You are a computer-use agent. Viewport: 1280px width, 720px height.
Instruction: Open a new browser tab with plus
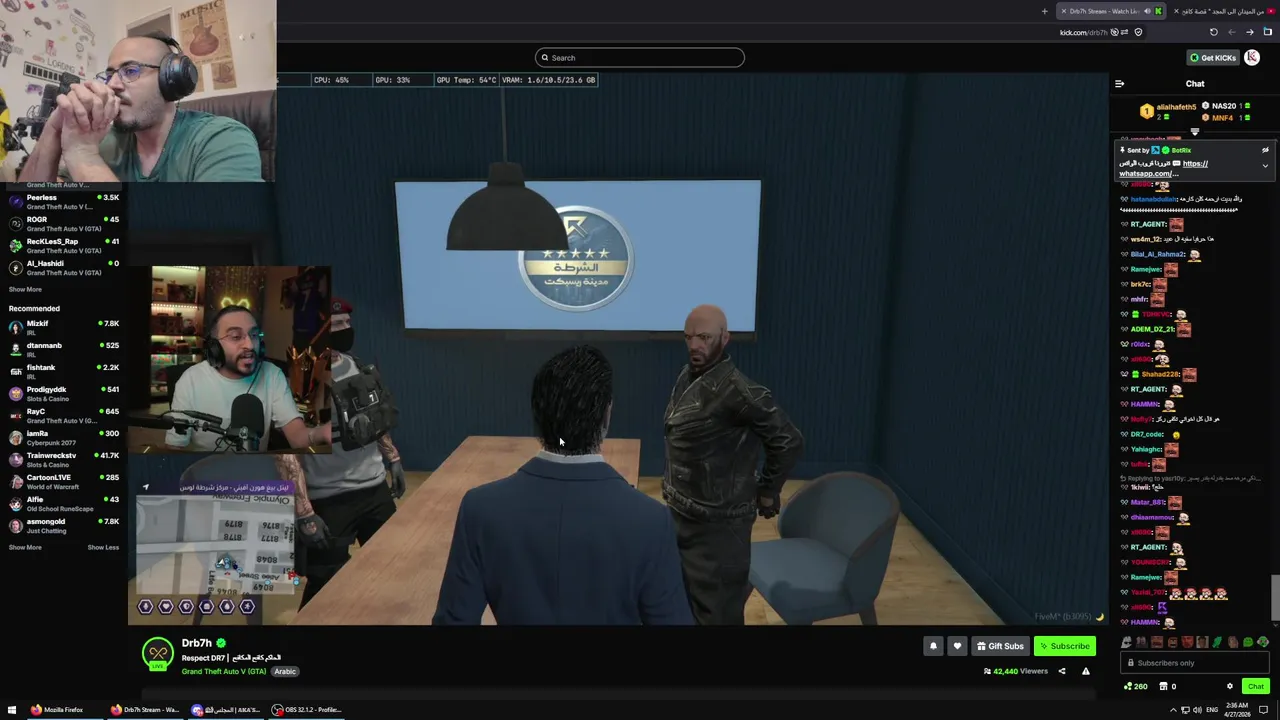[1045, 11]
